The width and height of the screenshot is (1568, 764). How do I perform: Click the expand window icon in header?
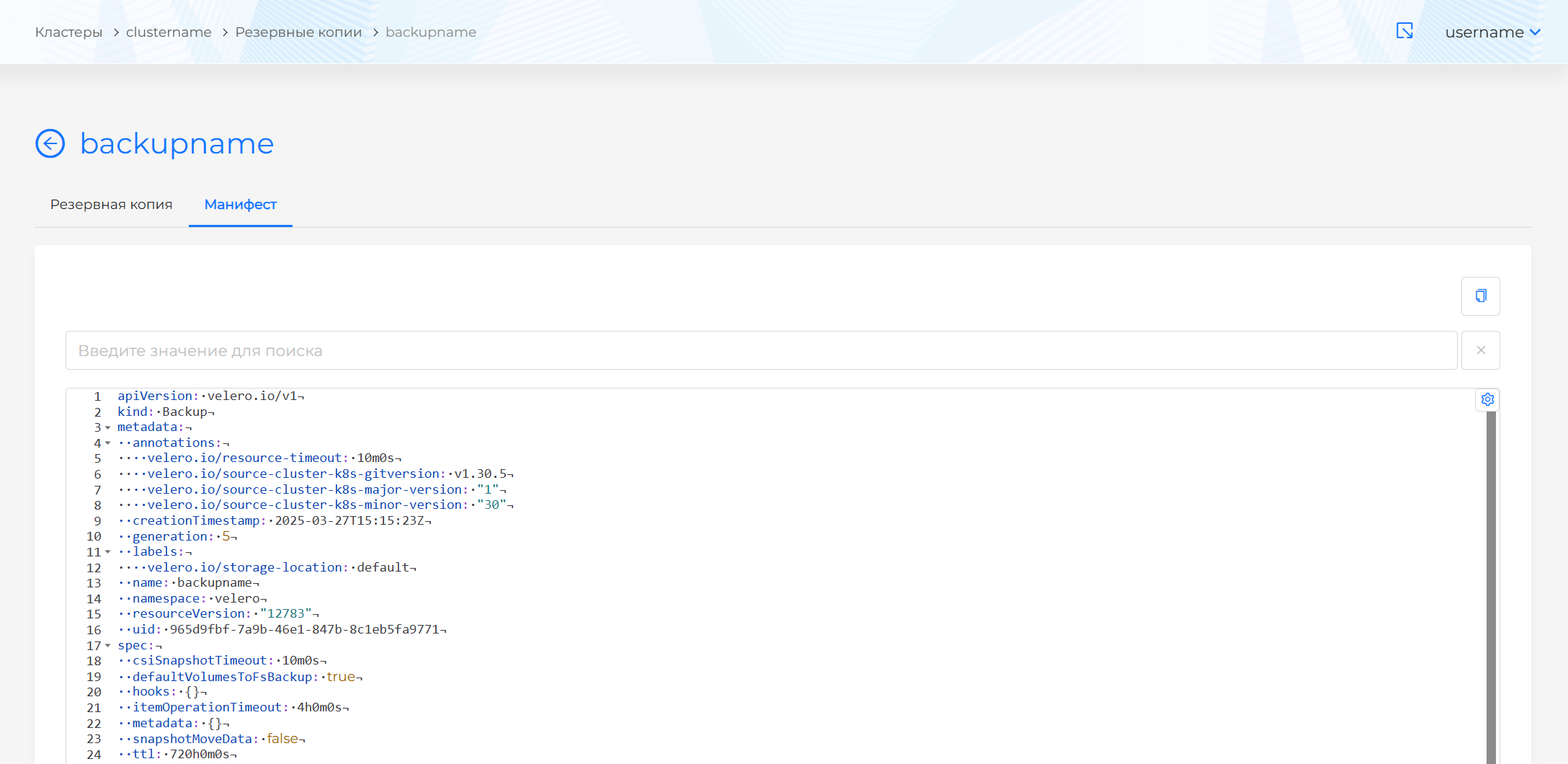click(x=1404, y=31)
